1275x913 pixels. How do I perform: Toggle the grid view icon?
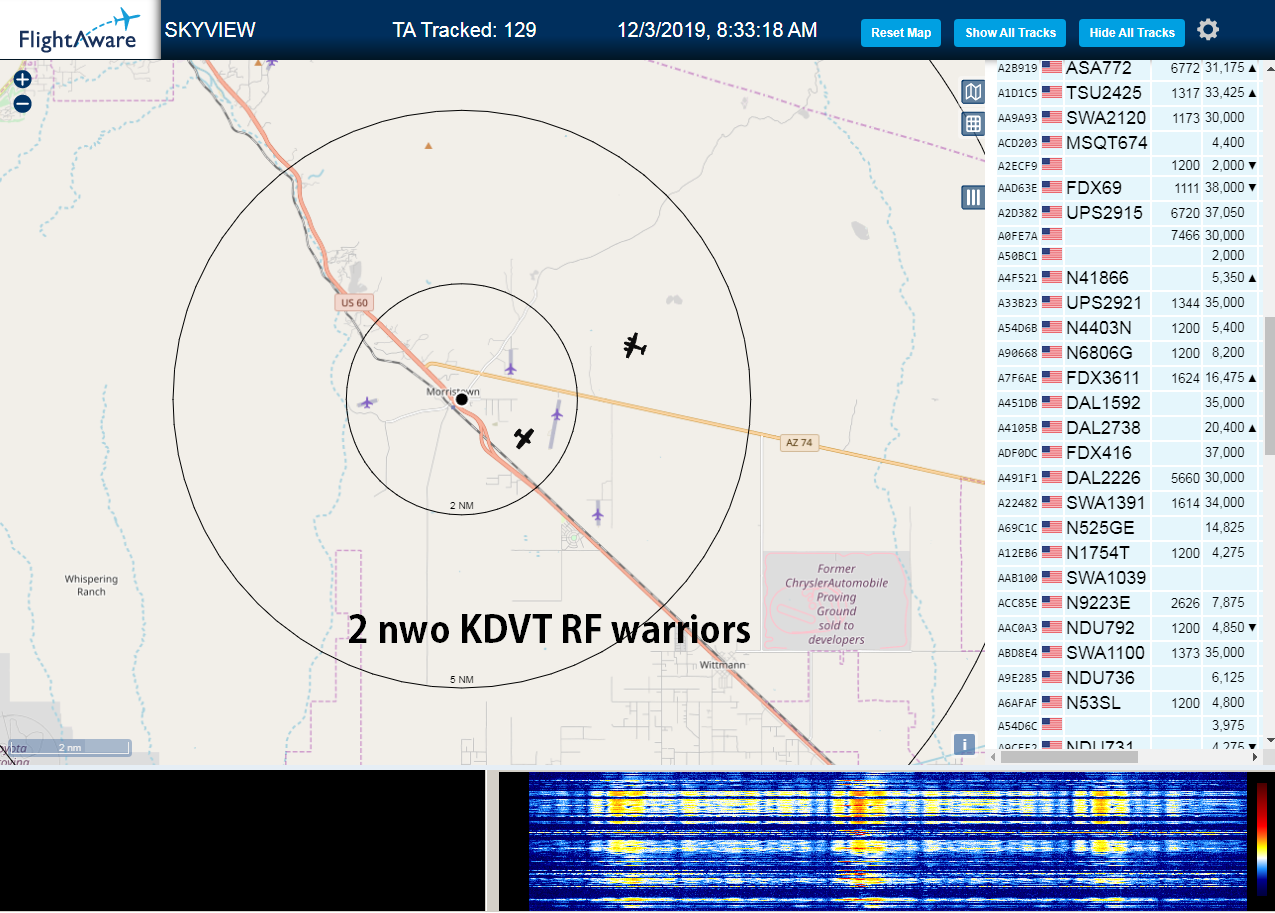coord(973,124)
